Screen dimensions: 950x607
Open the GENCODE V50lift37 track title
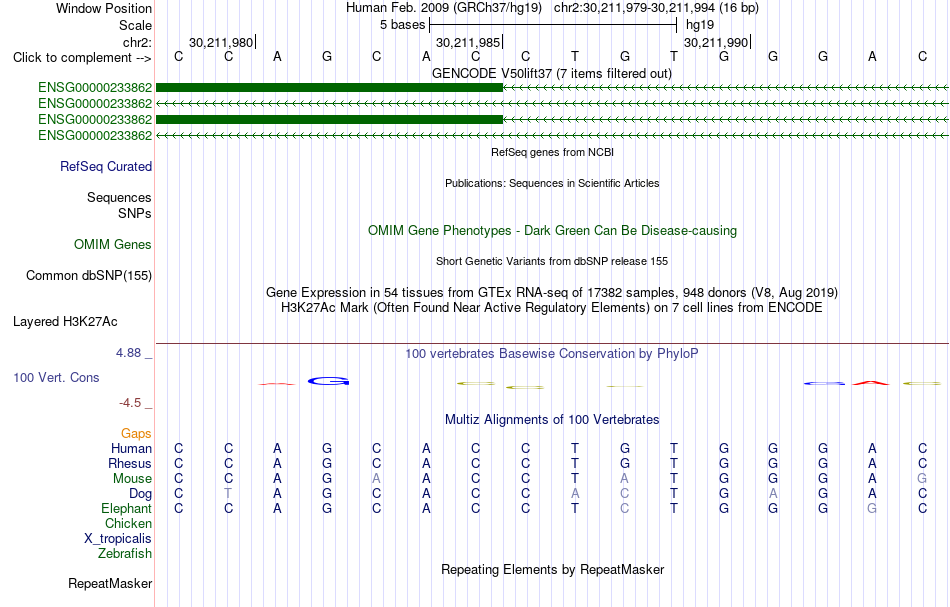(552, 74)
